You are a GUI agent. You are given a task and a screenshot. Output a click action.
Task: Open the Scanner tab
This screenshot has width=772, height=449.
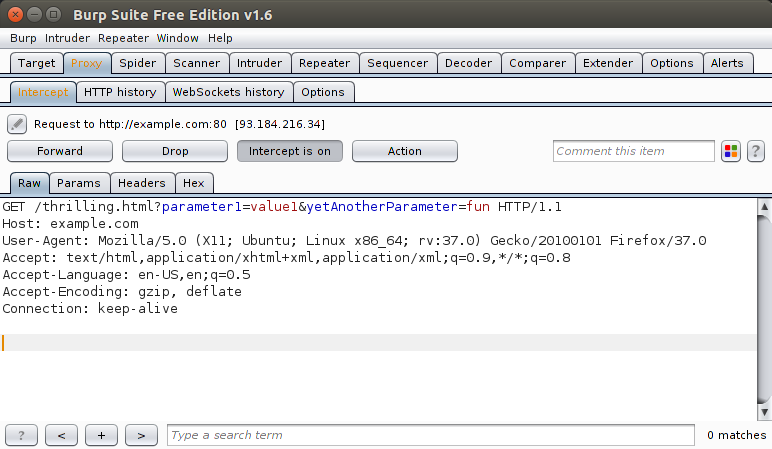196,64
